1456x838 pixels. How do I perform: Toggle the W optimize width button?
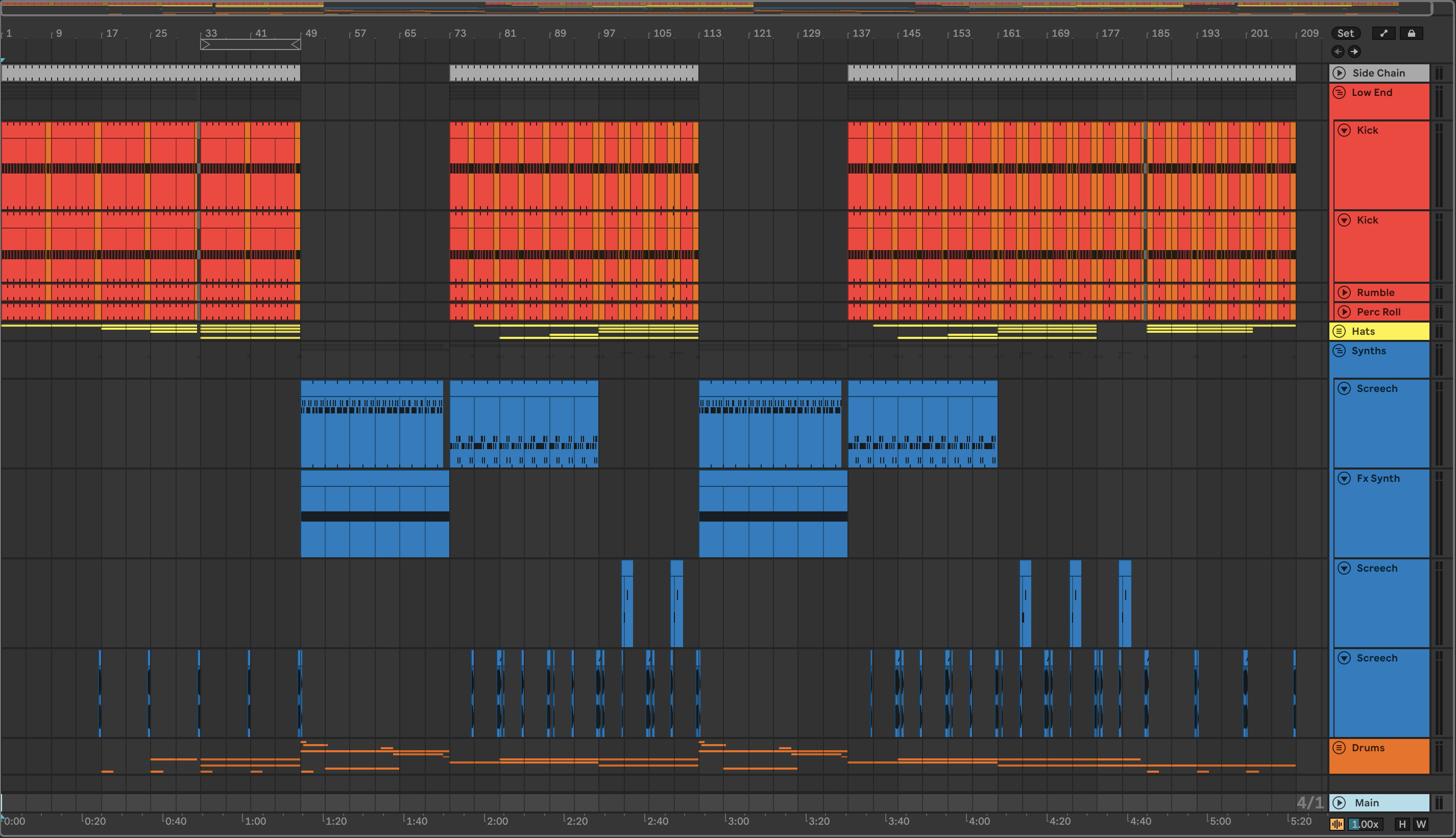[x=1421, y=824]
